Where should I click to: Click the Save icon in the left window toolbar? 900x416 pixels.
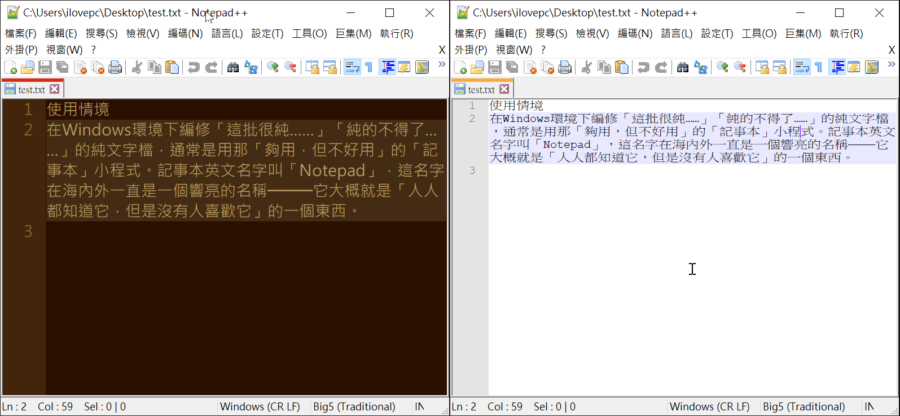(x=45, y=68)
